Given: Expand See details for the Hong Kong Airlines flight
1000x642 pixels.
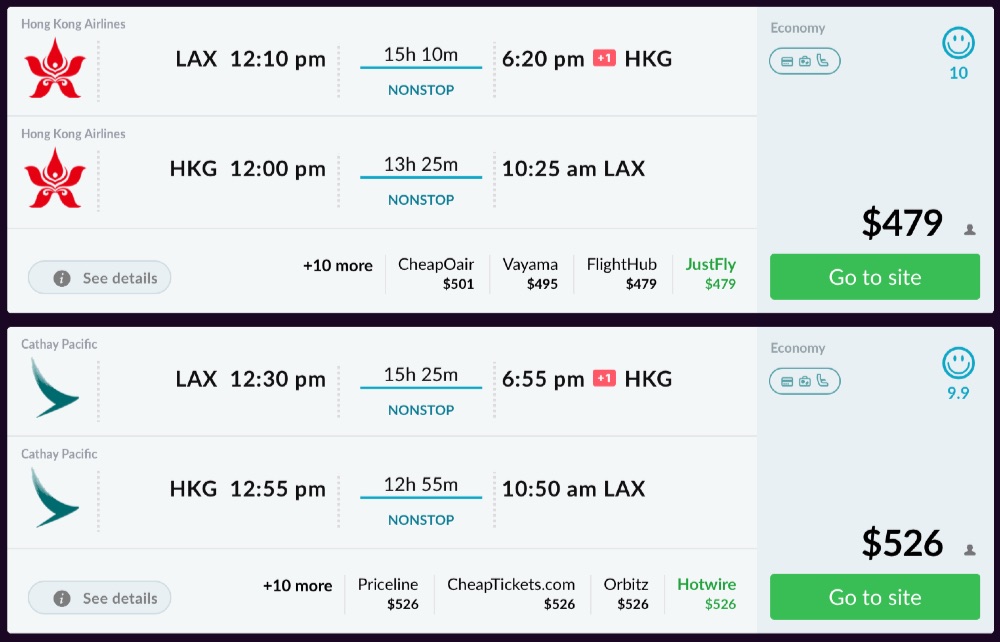Looking at the screenshot, I should tap(100, 278).
